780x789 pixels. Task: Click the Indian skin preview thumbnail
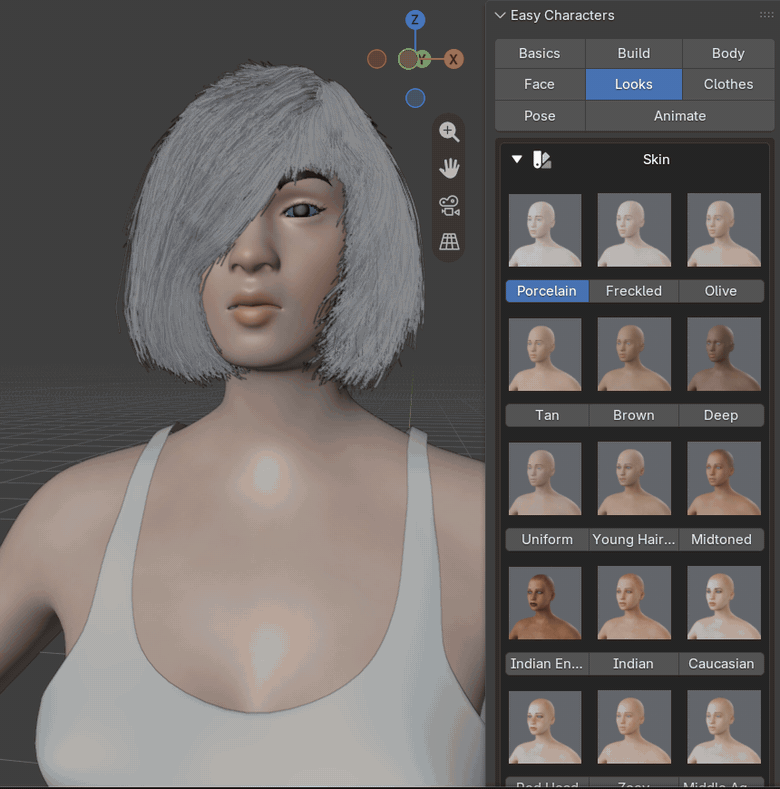pos(634,603)
